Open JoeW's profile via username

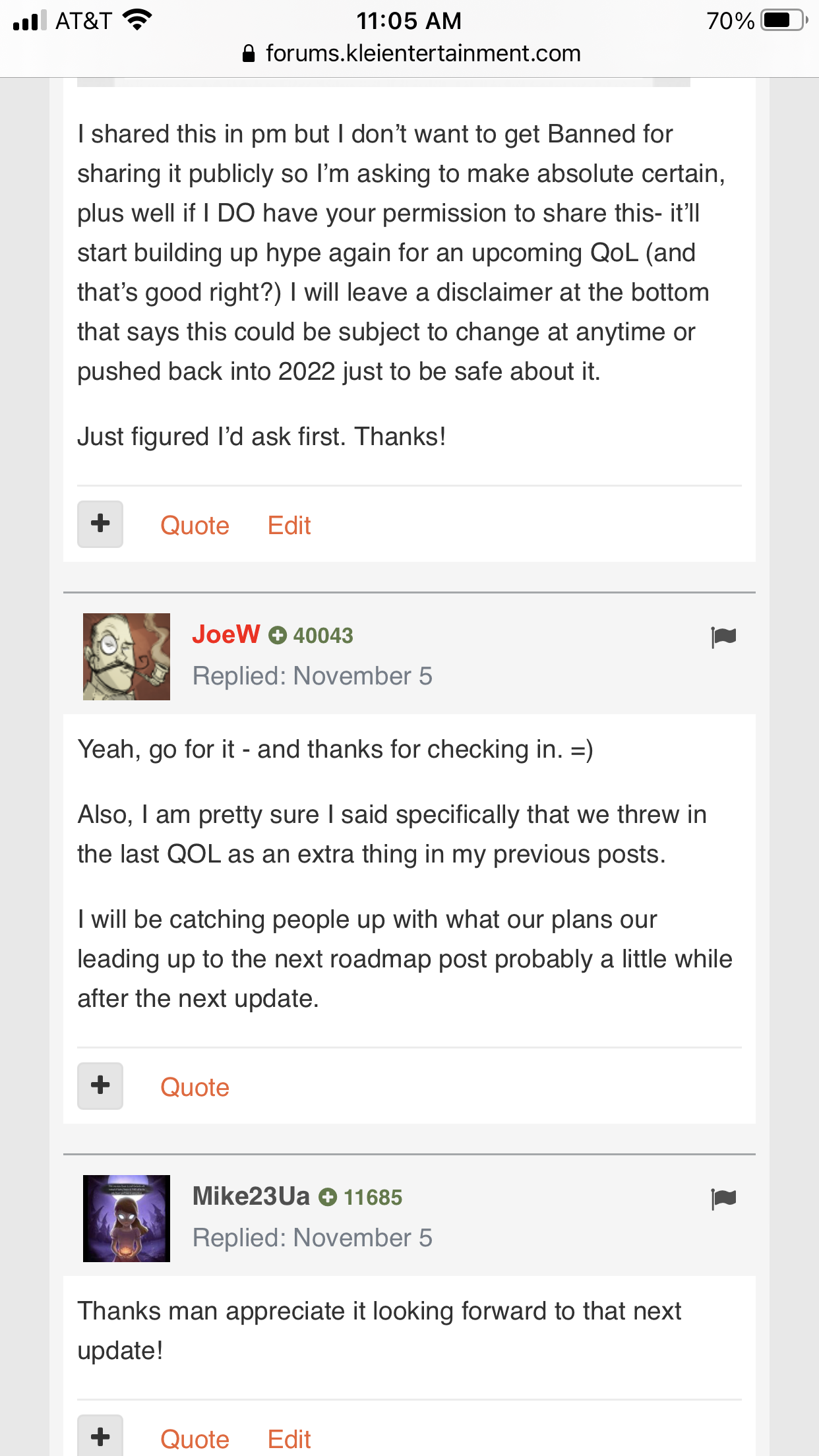[x=226, y=634]
